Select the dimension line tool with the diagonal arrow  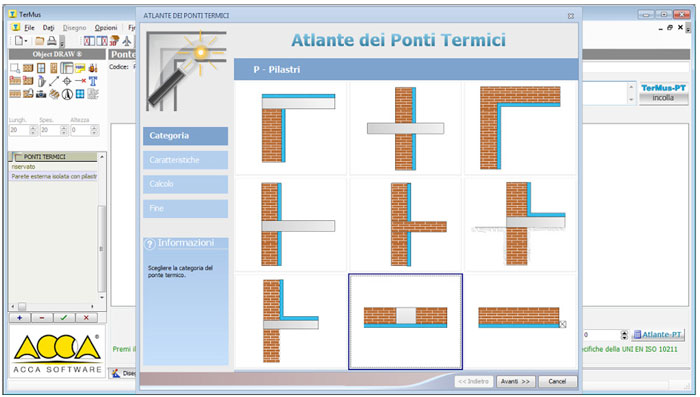coord(54,81)
